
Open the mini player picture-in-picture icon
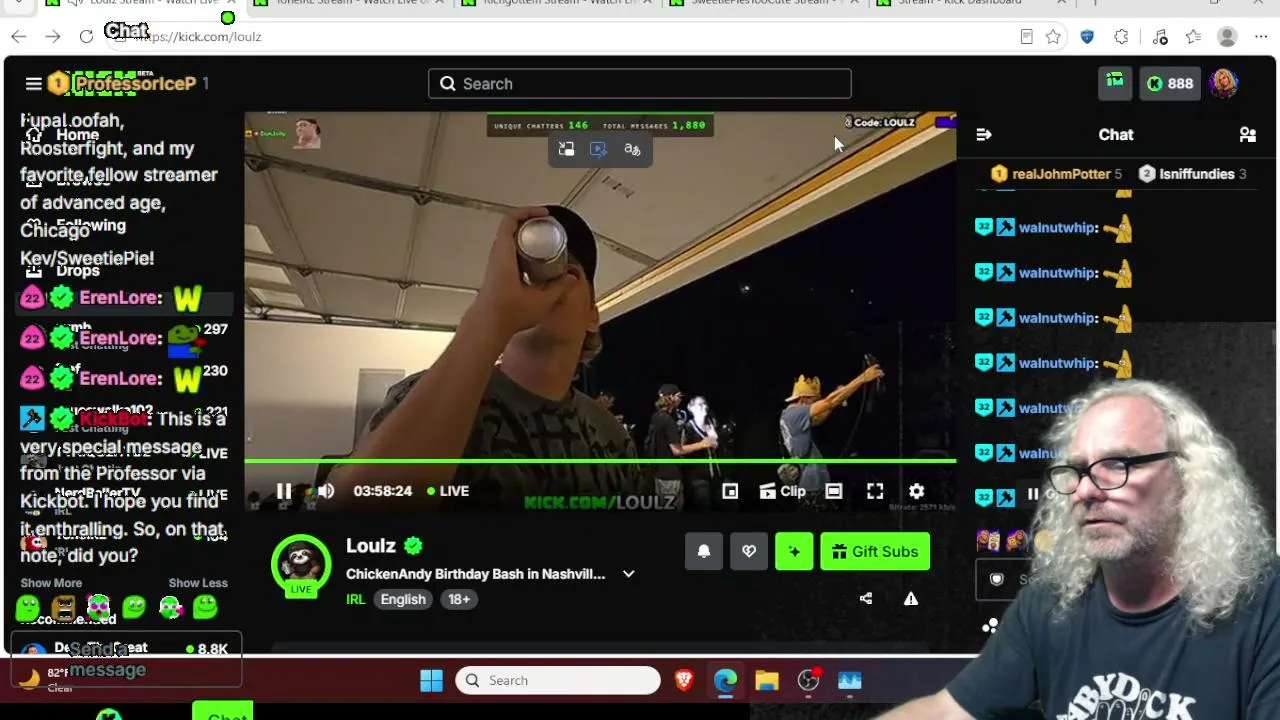tap(730, 491)
